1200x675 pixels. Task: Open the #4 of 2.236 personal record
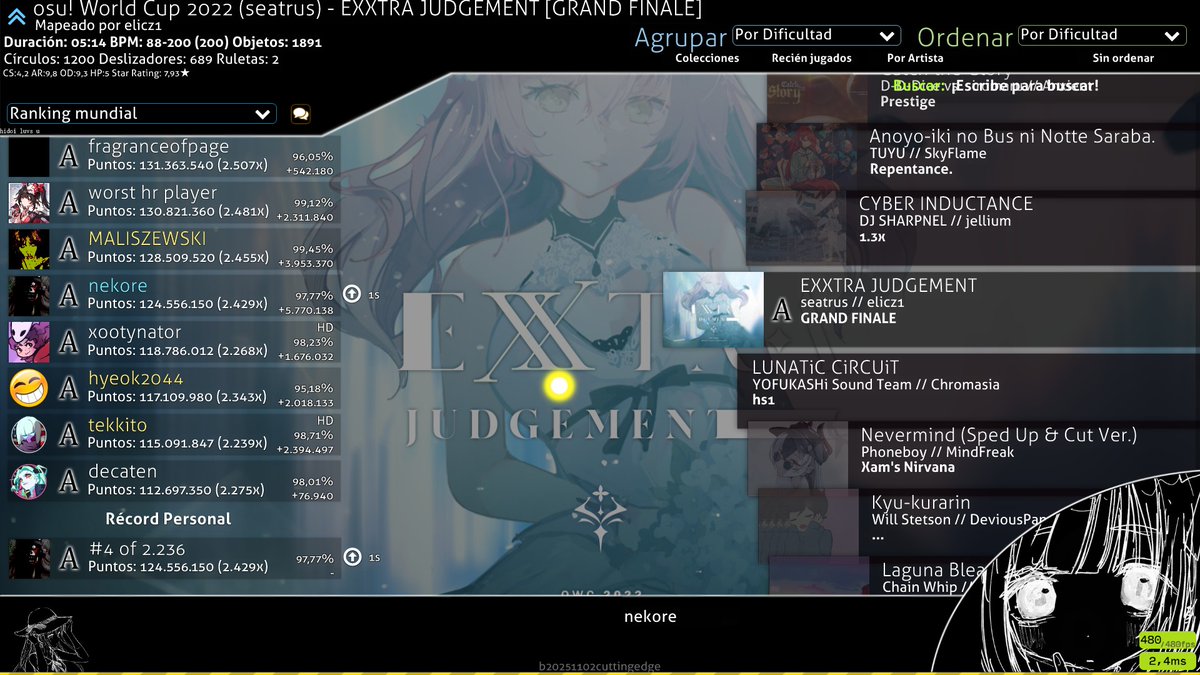[x=174, y=558]
